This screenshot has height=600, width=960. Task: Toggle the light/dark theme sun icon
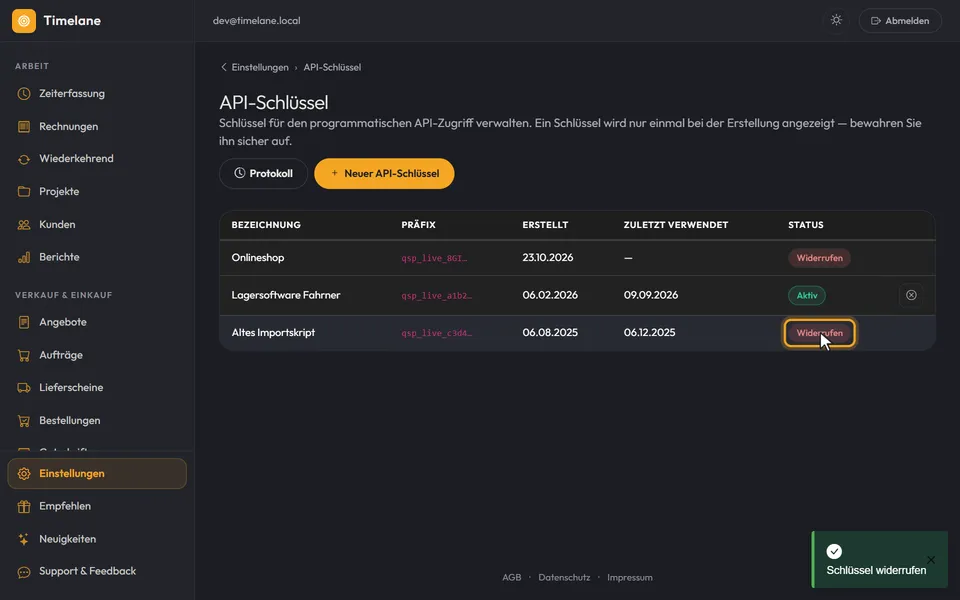click(x=836, y=20)
